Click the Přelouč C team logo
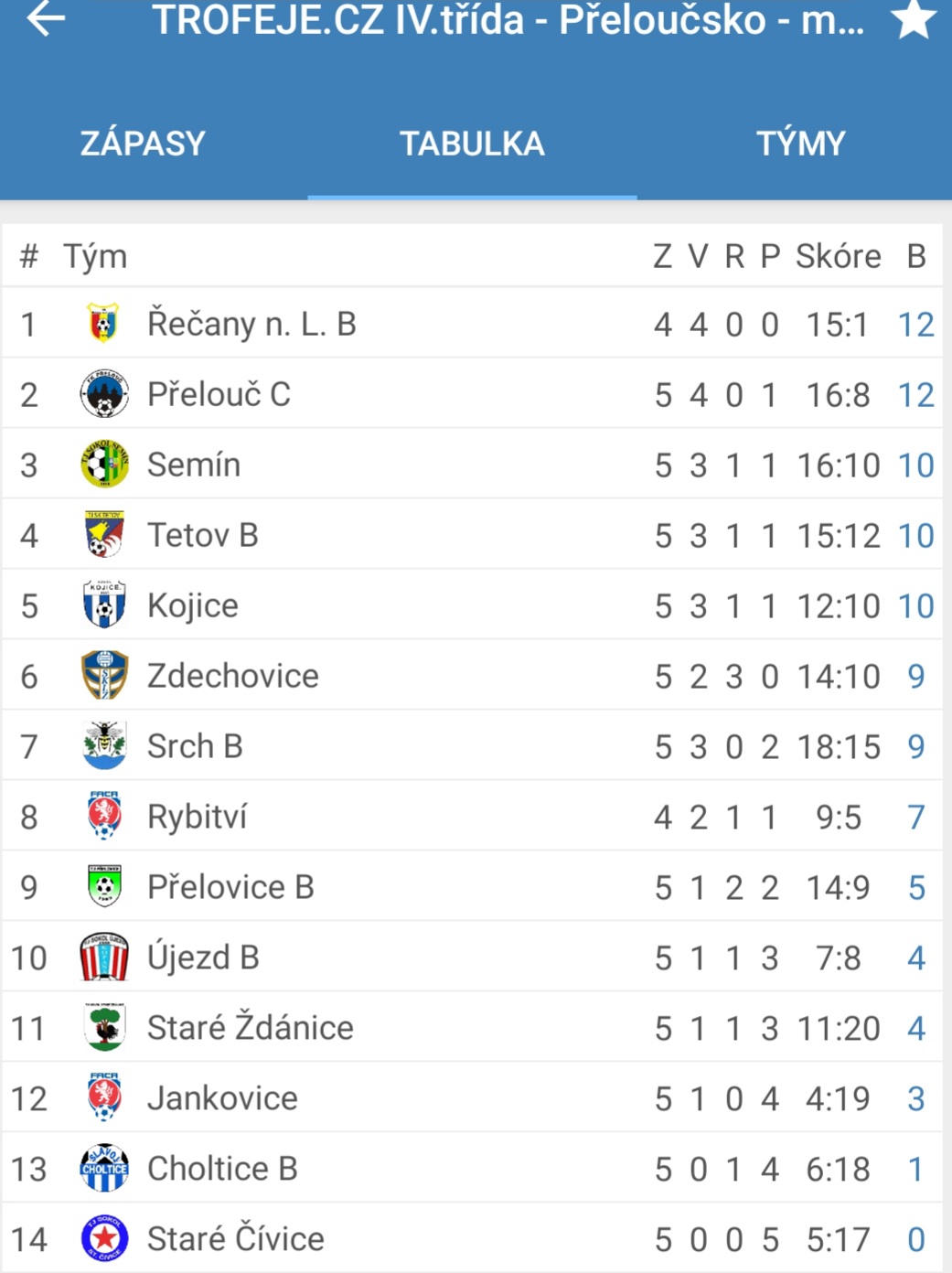This screenshot has width=952, height=1273. click(x=103, y=394)
